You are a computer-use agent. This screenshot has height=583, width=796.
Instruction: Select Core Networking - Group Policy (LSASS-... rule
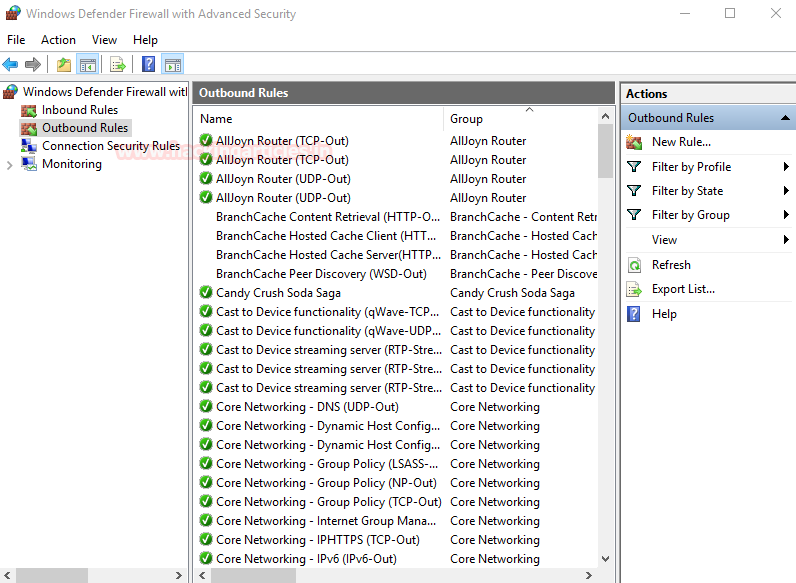327,464
